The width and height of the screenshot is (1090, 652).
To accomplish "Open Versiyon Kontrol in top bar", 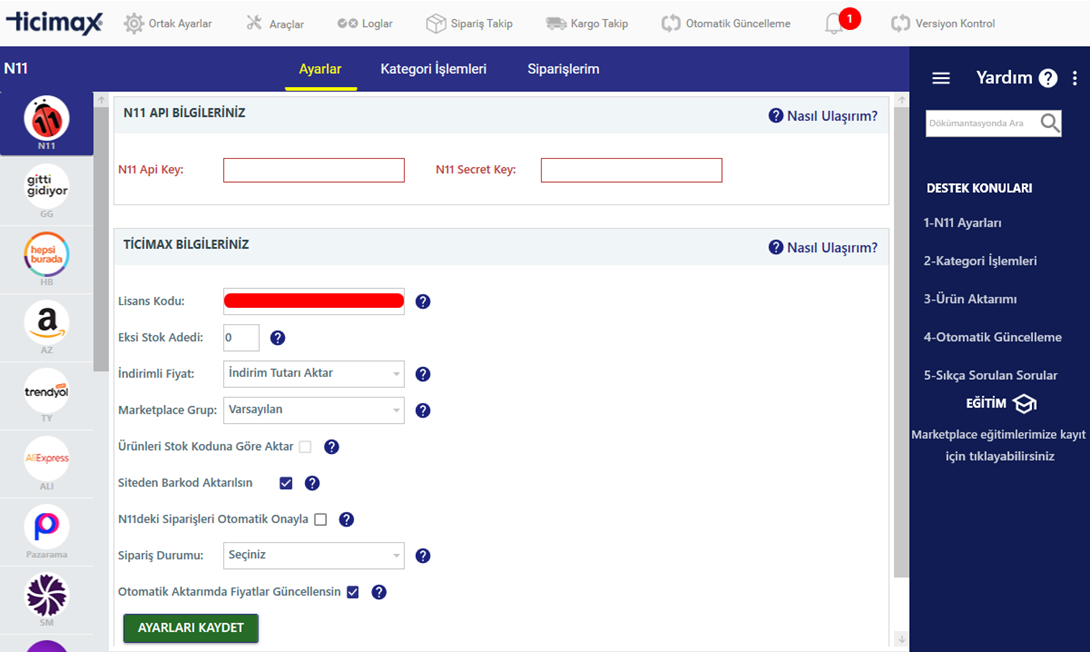I will point(943,23).
